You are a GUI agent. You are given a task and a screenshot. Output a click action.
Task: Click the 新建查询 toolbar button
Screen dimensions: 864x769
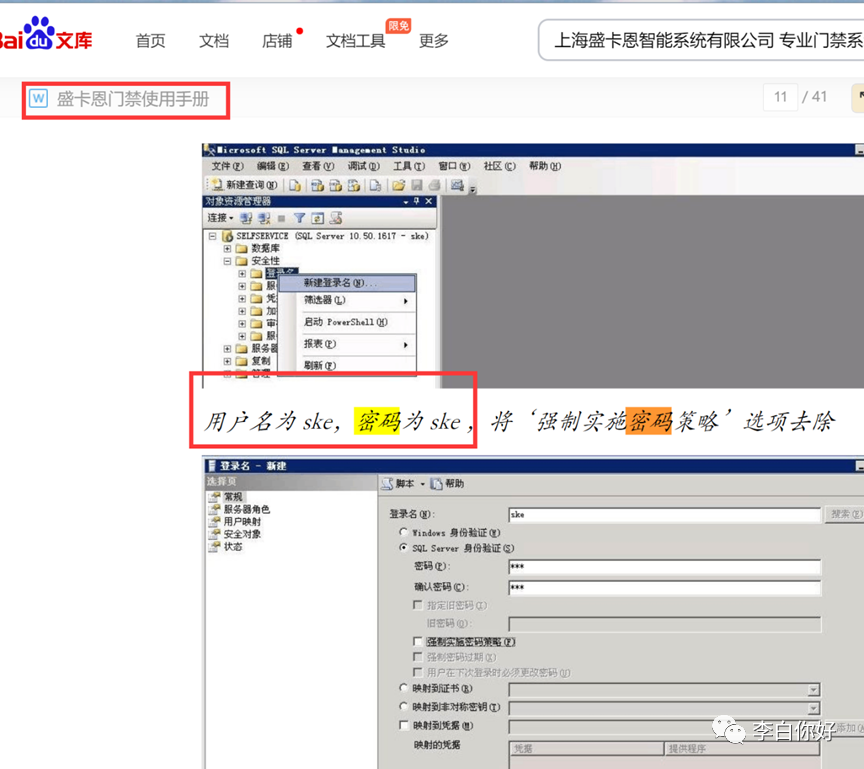pyautogui.click(x=244, y=185)
